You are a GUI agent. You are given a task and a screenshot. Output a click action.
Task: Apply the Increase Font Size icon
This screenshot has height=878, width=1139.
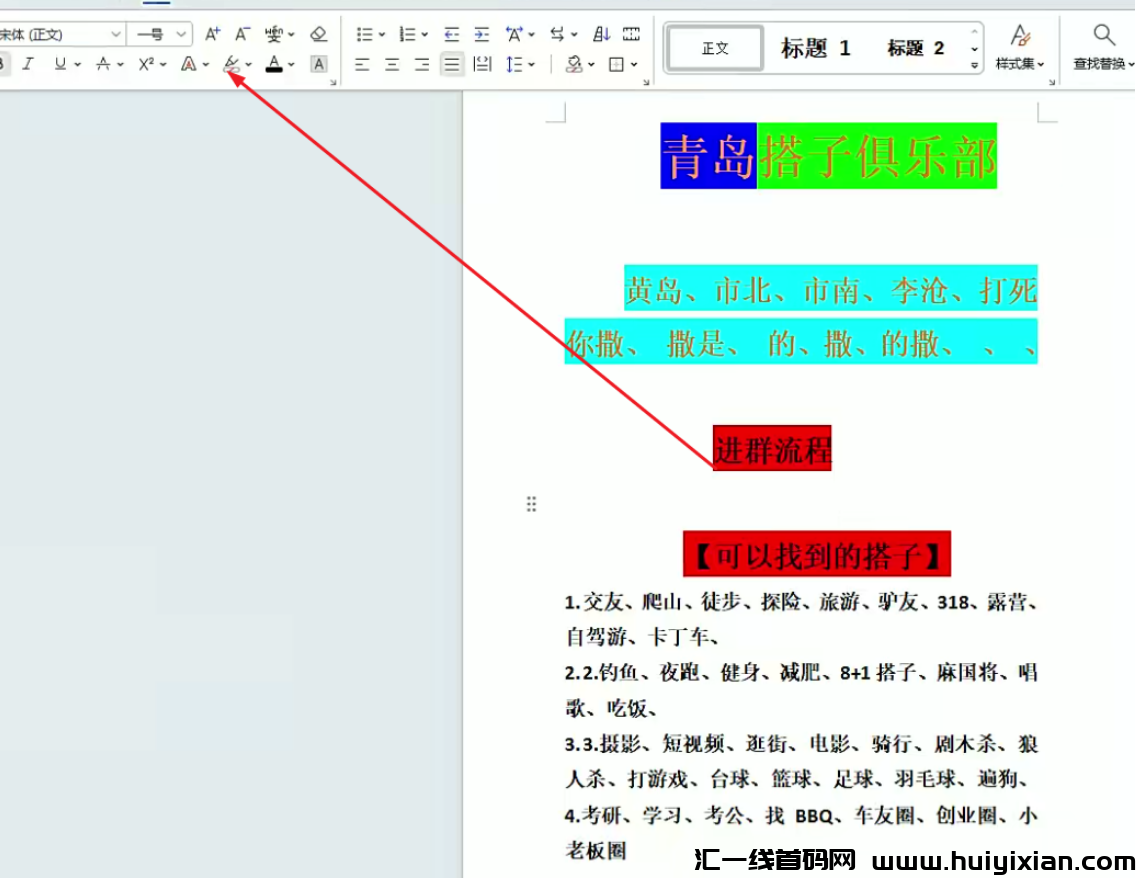tap(211, 33)
